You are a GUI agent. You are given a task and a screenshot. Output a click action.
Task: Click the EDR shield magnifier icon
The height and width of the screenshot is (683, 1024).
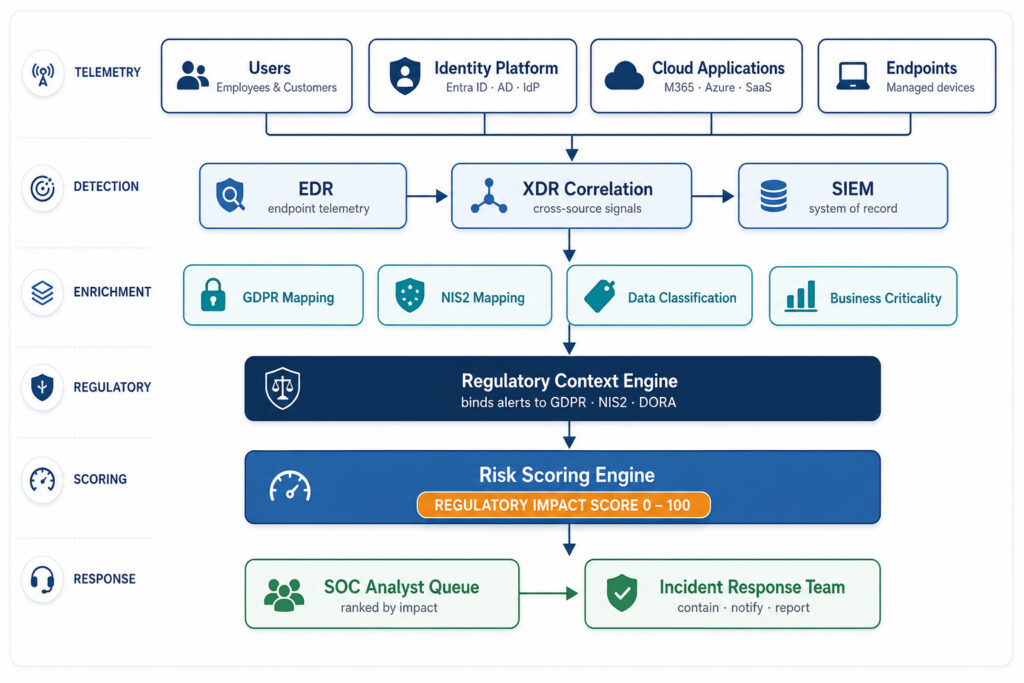(231, 195)
